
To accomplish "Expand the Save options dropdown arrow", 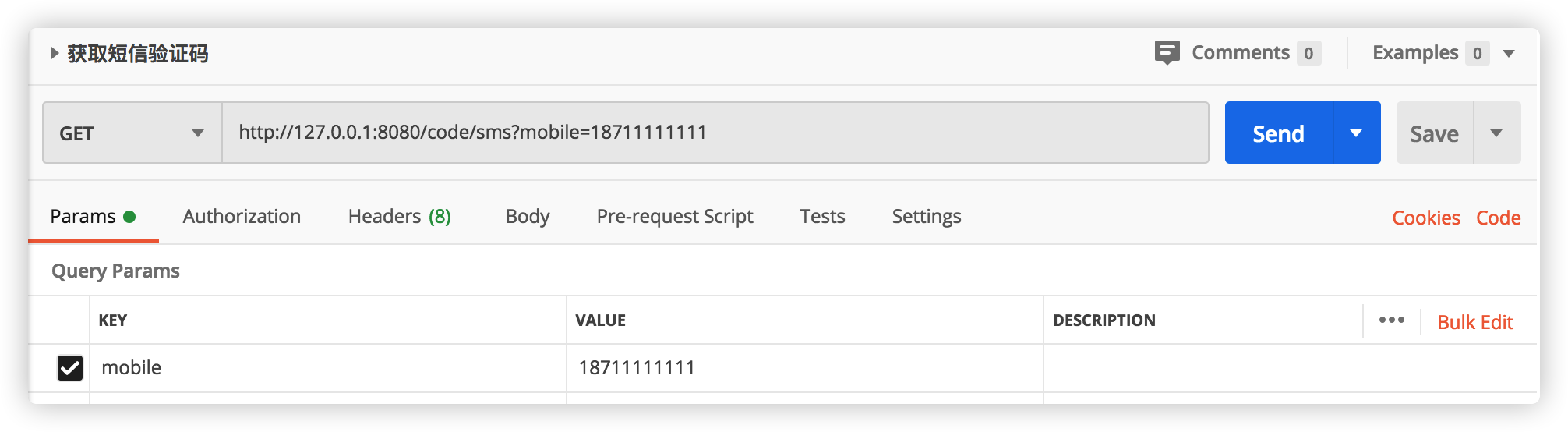I will coord(1496,133).
